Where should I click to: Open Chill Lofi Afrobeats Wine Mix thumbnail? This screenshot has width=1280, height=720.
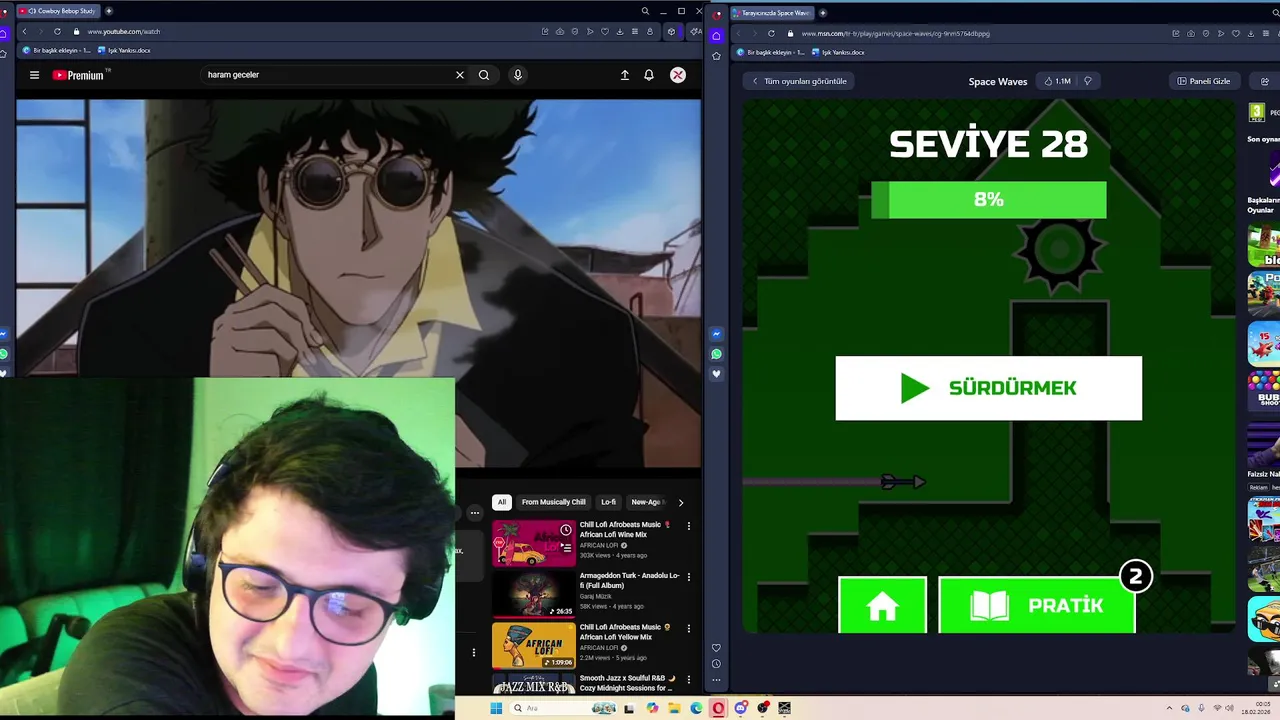click(x=534, y=543)
